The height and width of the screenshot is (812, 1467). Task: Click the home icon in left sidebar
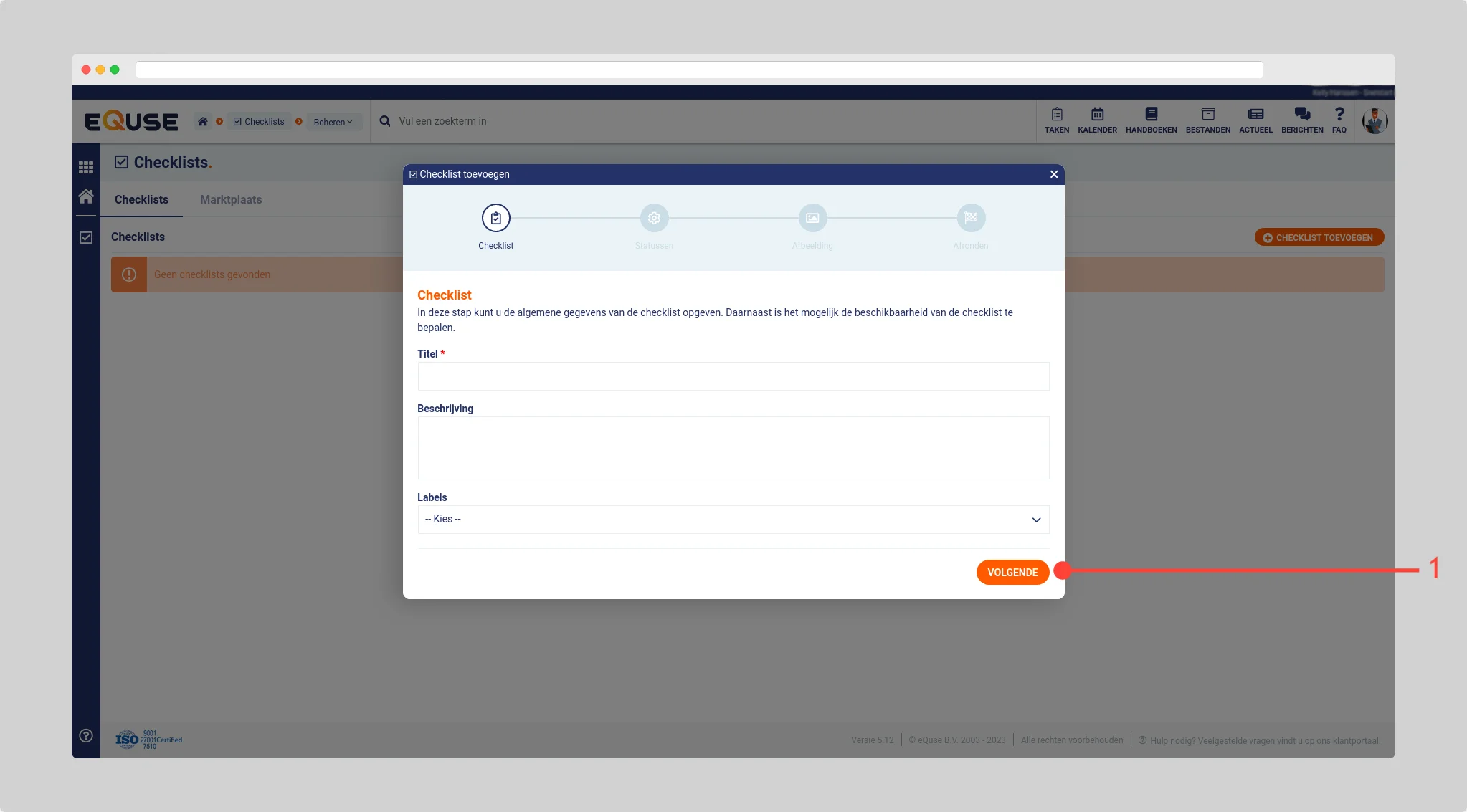click(86, 196)
